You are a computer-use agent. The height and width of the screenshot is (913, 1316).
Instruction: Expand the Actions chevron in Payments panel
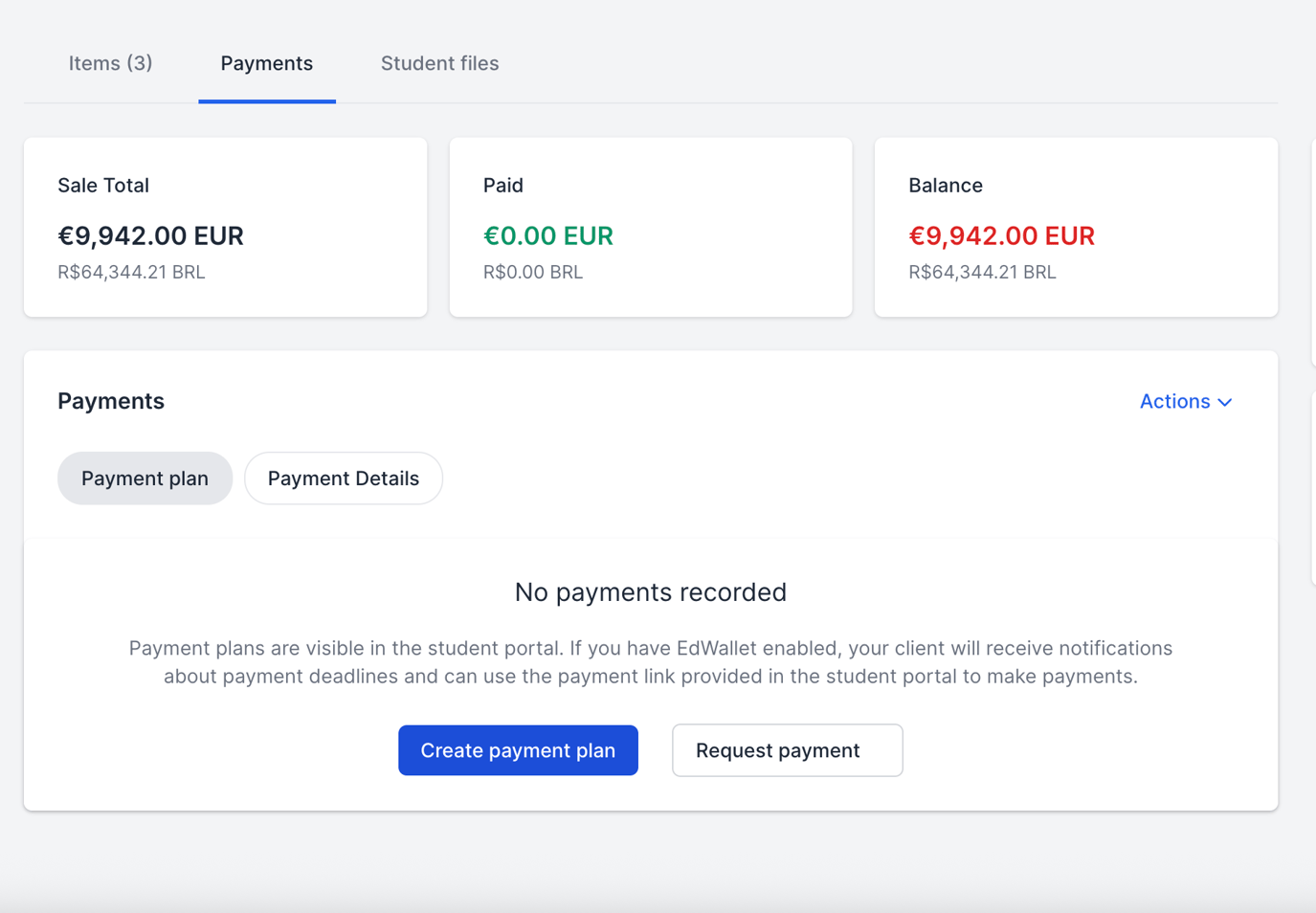click(1224, 402)
